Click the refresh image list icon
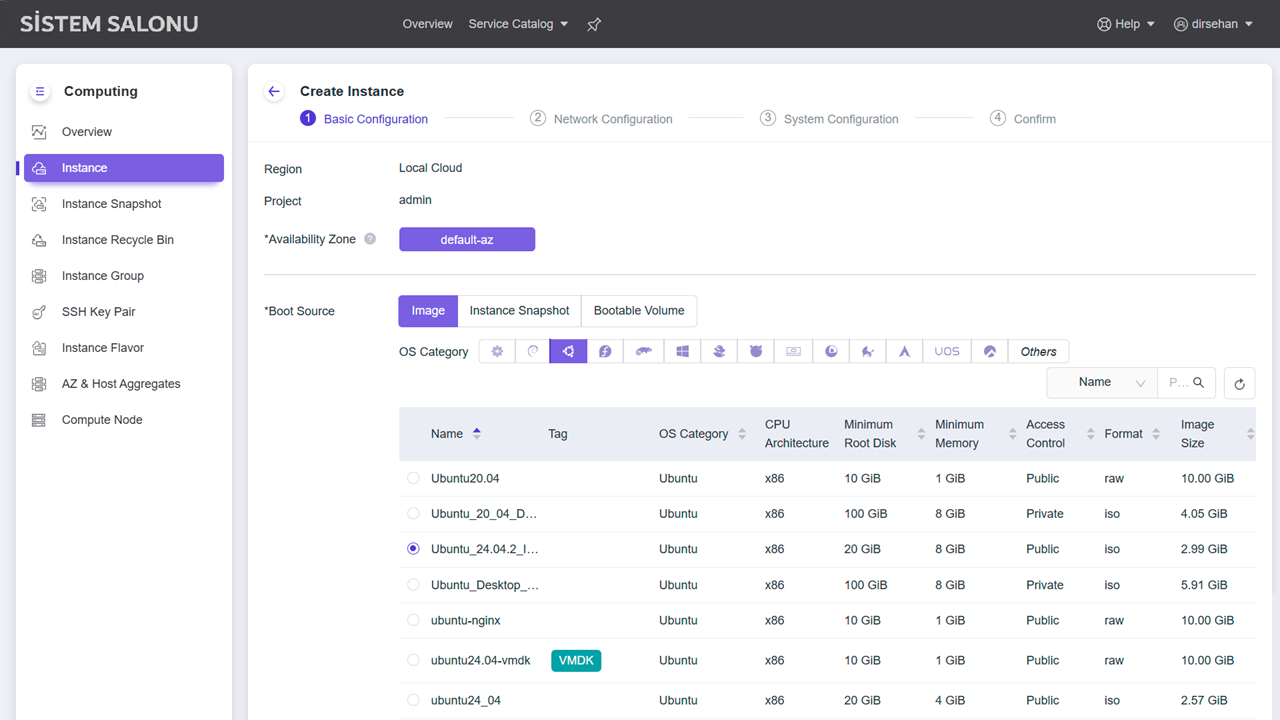This screenshot has height=720, width=1280. click(x=1239, y=383)
